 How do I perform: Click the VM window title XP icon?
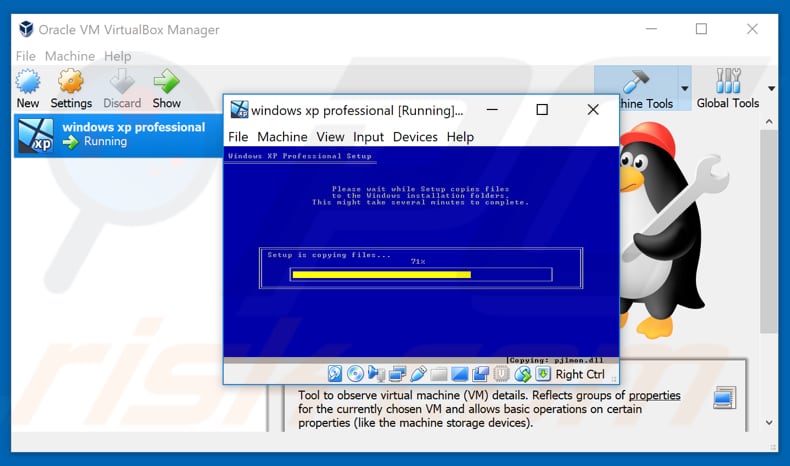[x=239, y=109]
